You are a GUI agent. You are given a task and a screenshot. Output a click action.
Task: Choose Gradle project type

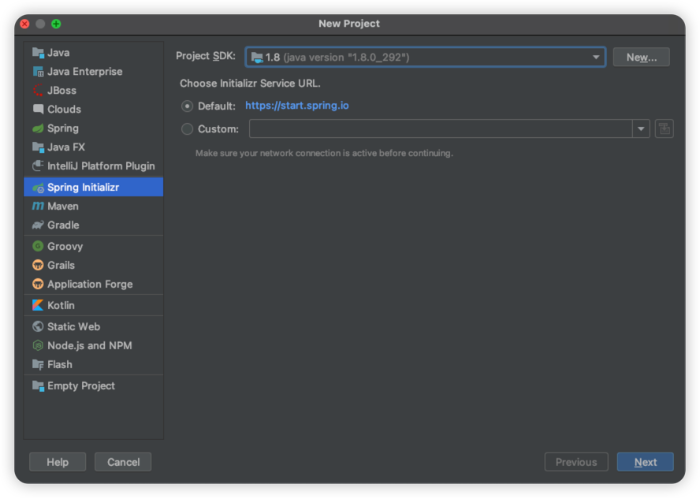tap(94, 225)
